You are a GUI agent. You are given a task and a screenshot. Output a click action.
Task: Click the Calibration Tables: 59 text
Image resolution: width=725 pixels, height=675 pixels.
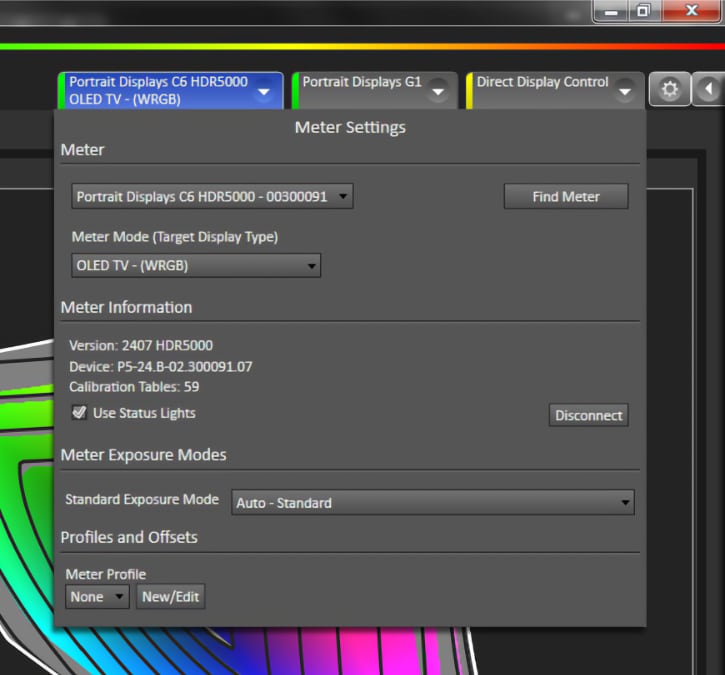[x=134, y=387]
